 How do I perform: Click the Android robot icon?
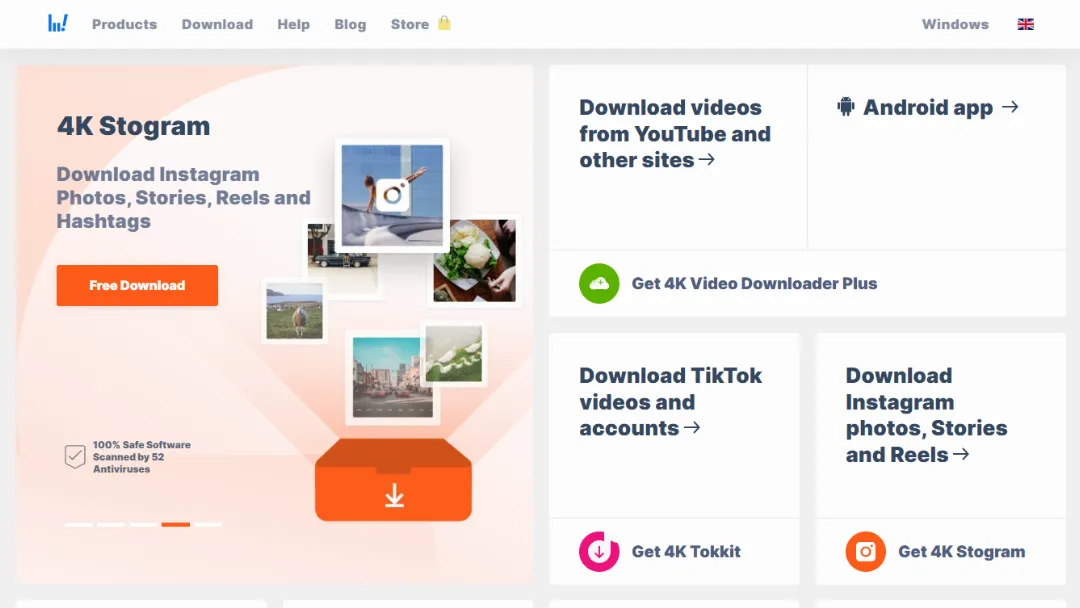pyautogui.click(x=846, y=107)
